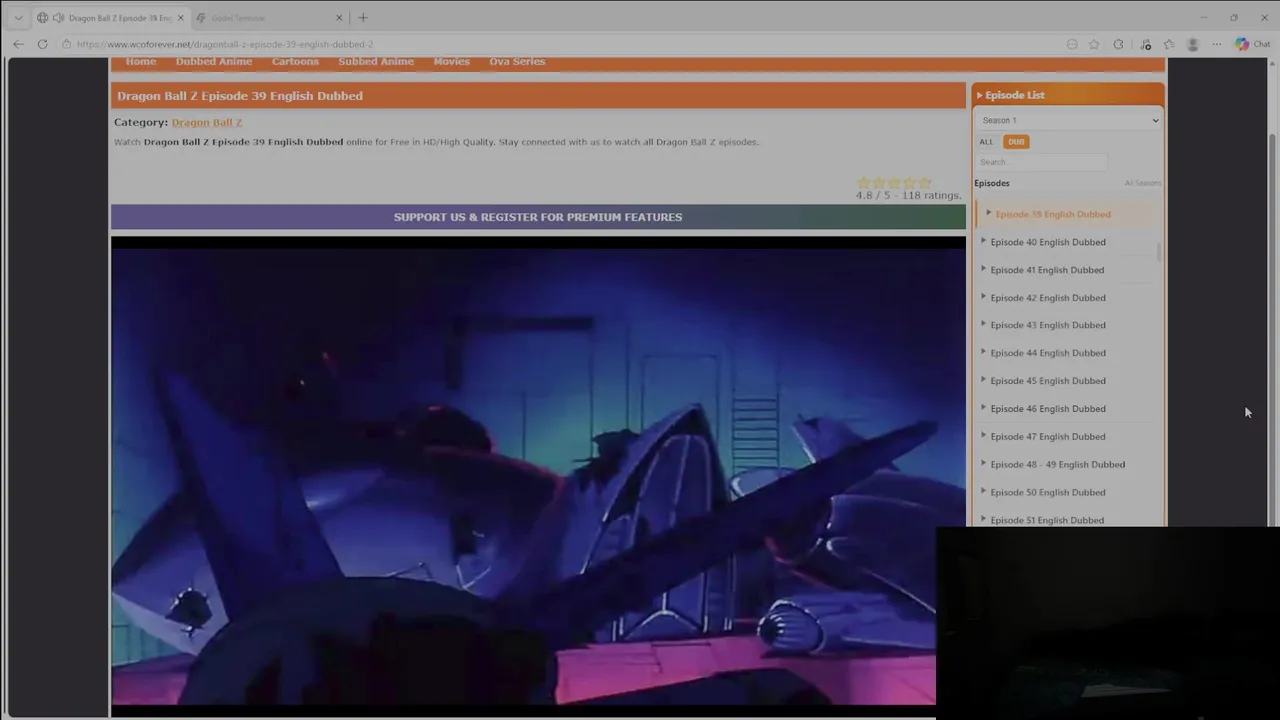The height and width of the screenshot is (720, 1280).
Task: Open Episode 48 - 49 English Dubbed
Action: click(1057, 465)
